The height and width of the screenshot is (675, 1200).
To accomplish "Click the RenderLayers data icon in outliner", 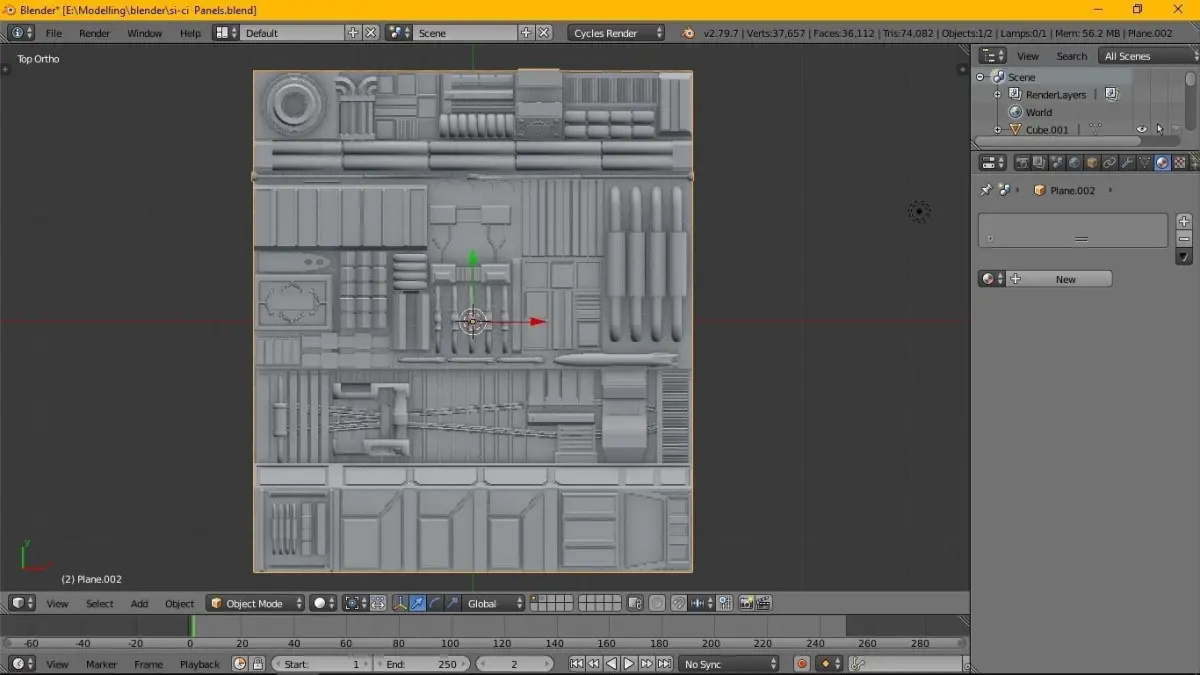I will [1111, 94].
